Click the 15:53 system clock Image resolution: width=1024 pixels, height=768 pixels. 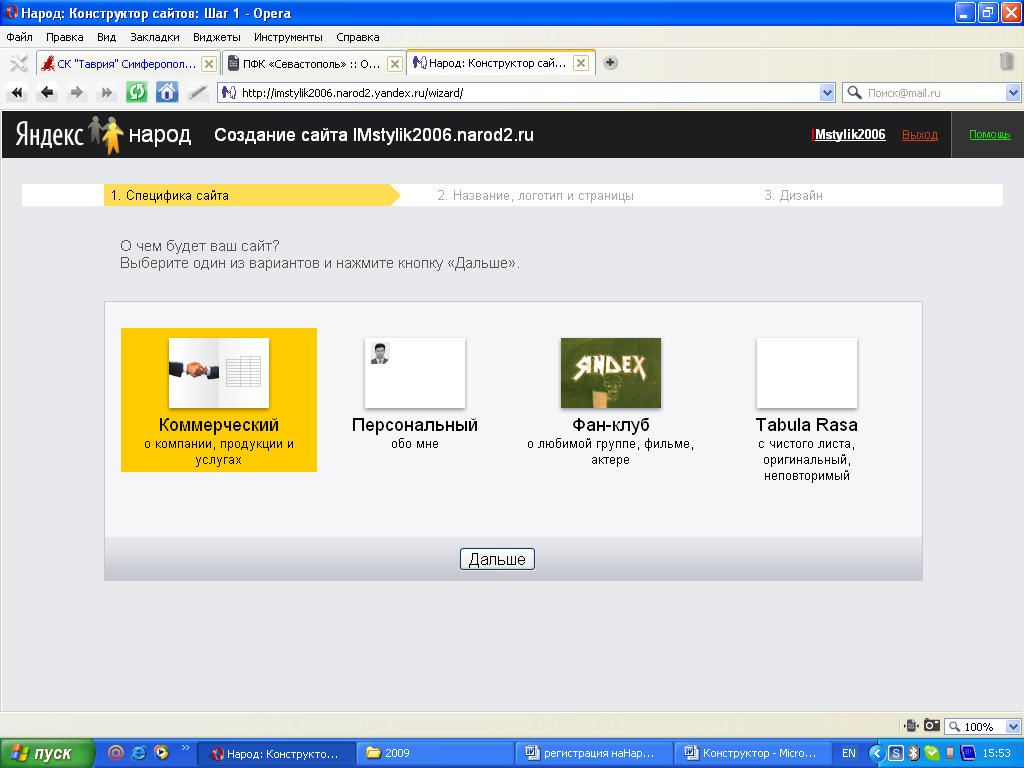(x=996, y=753)
